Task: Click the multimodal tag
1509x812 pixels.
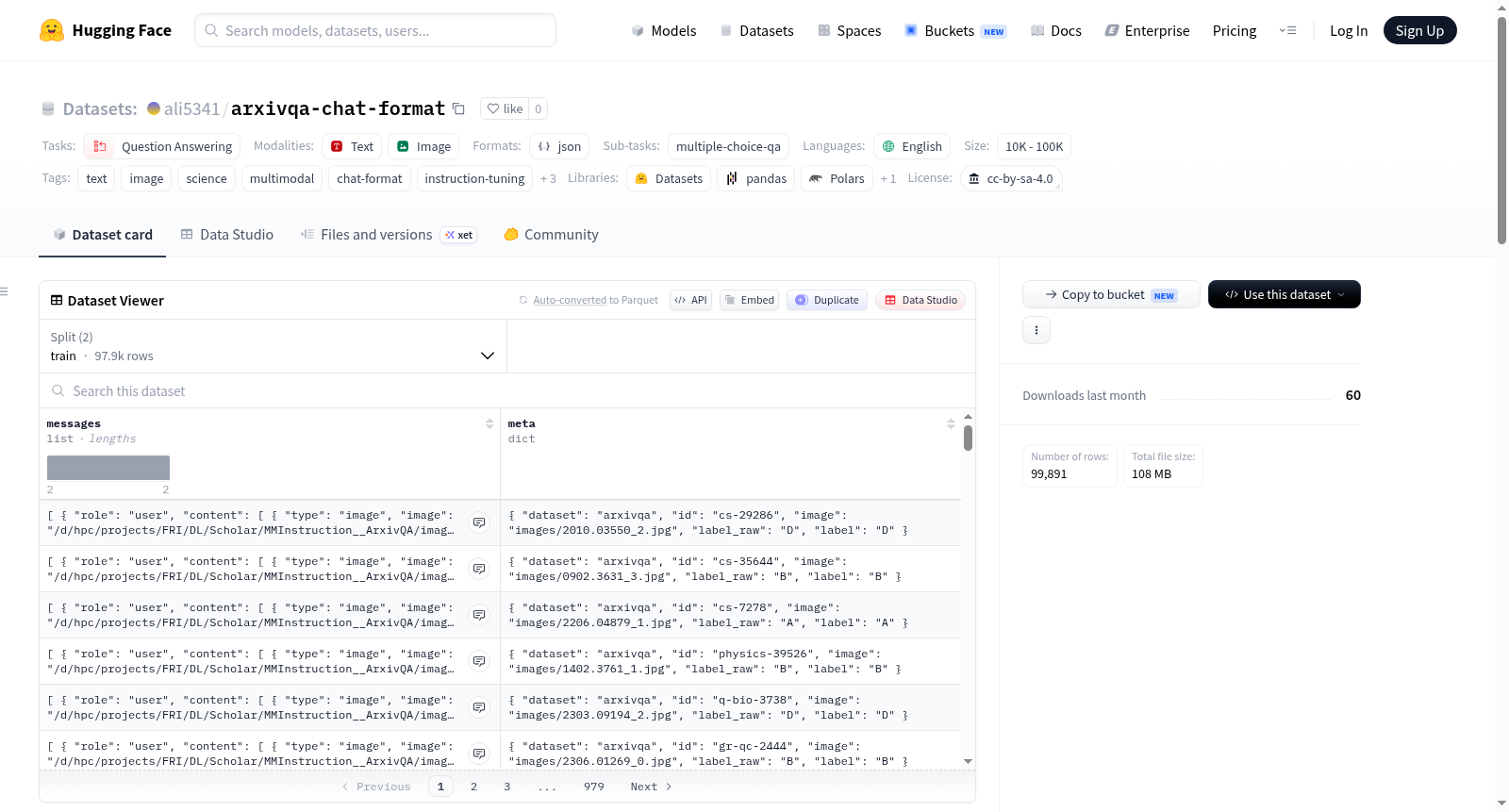Action: click(x=282, y=178)
